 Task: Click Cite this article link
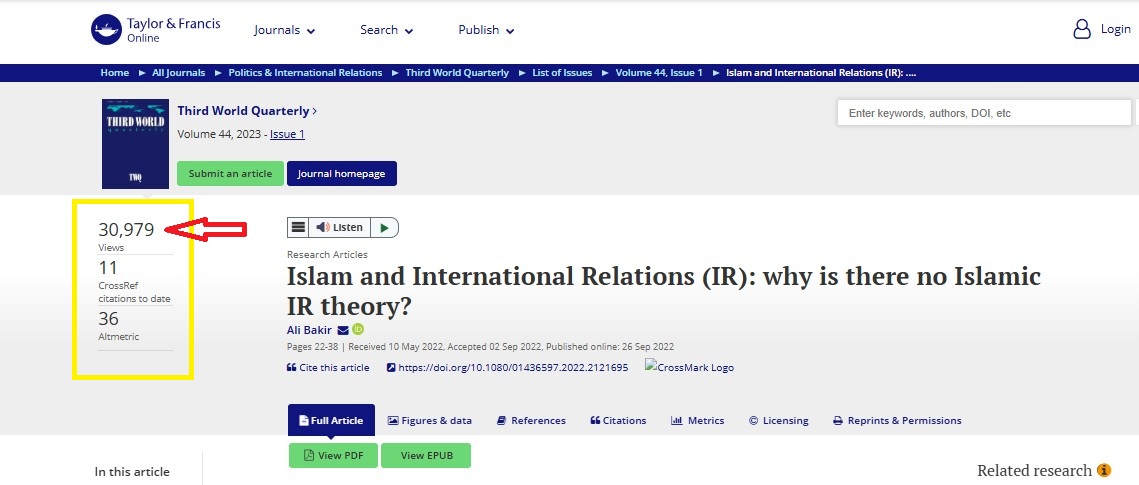click(328, 367)
